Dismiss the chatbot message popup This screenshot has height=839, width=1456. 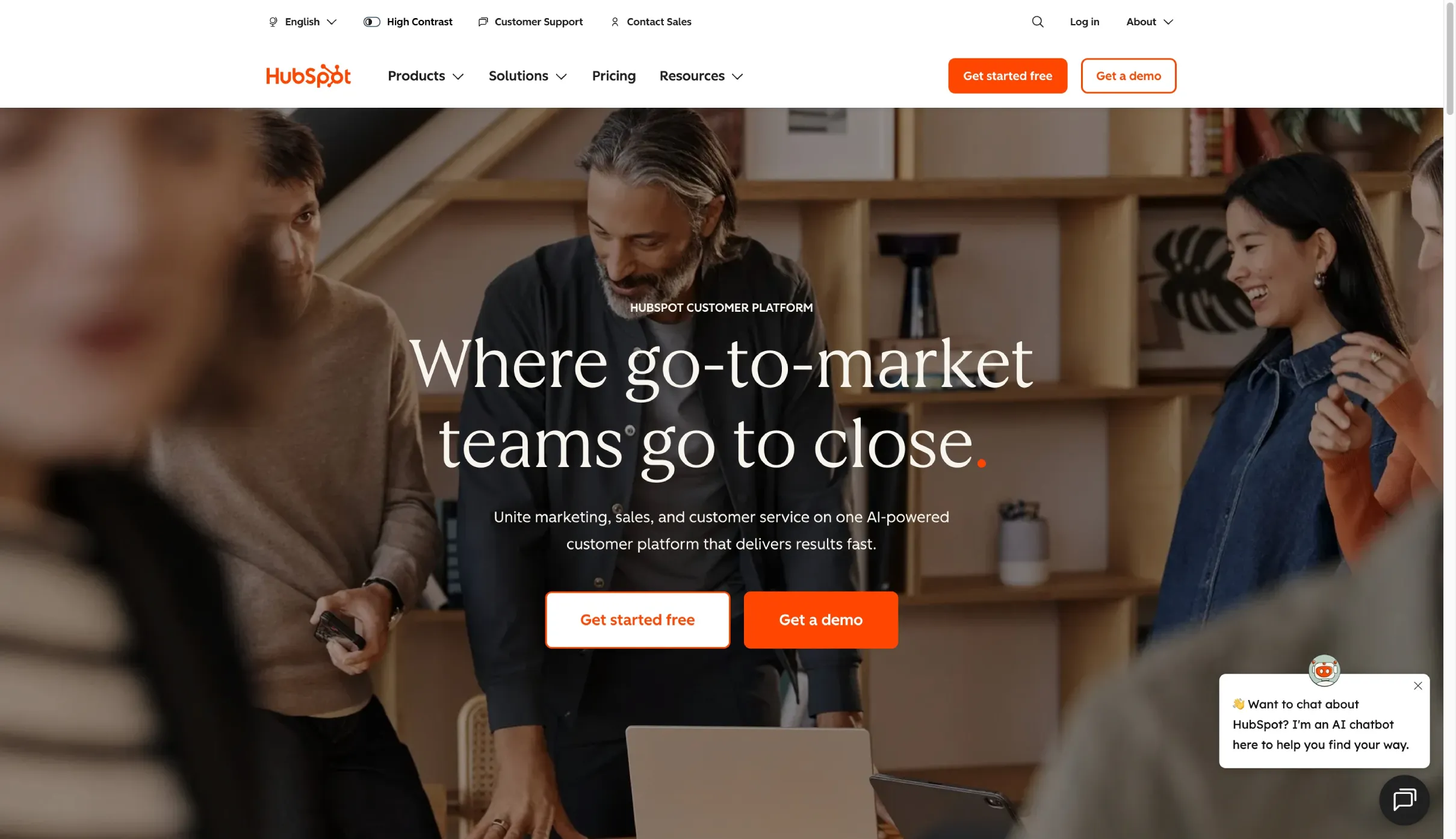(1418, 686)
